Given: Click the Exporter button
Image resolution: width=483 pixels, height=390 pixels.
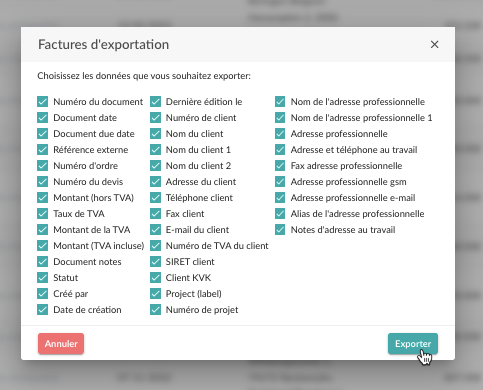Looking at the screenshot, I should (413, 344).
